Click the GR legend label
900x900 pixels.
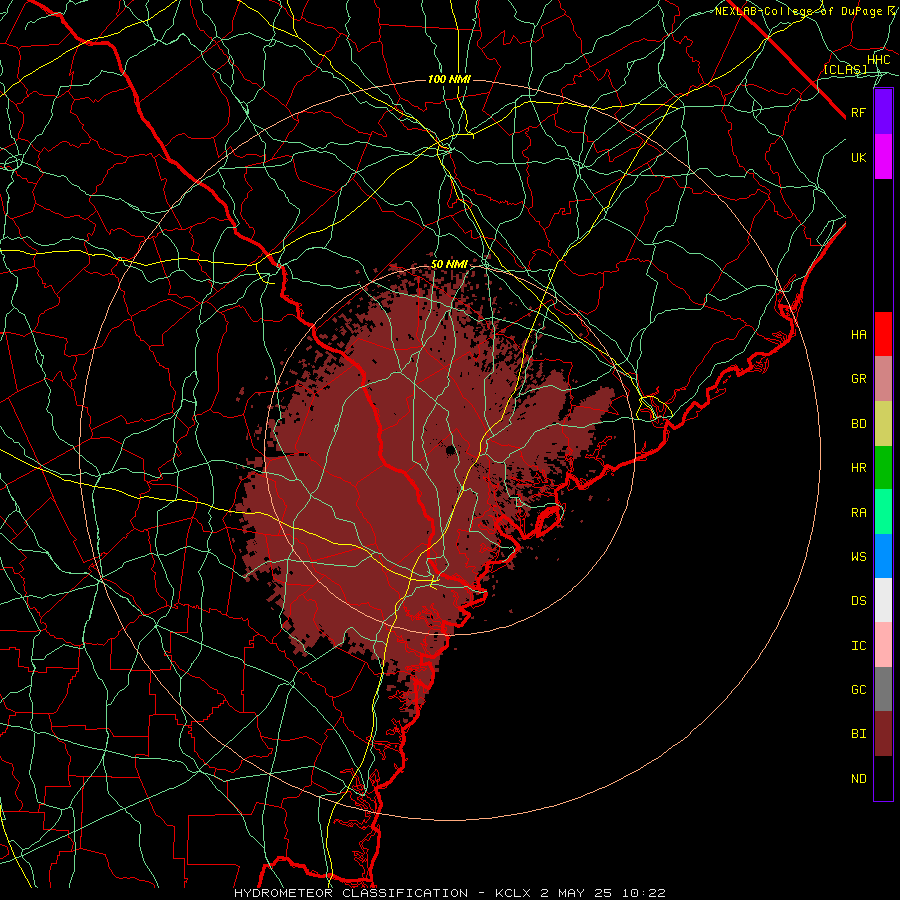click(x=859, y=379)
